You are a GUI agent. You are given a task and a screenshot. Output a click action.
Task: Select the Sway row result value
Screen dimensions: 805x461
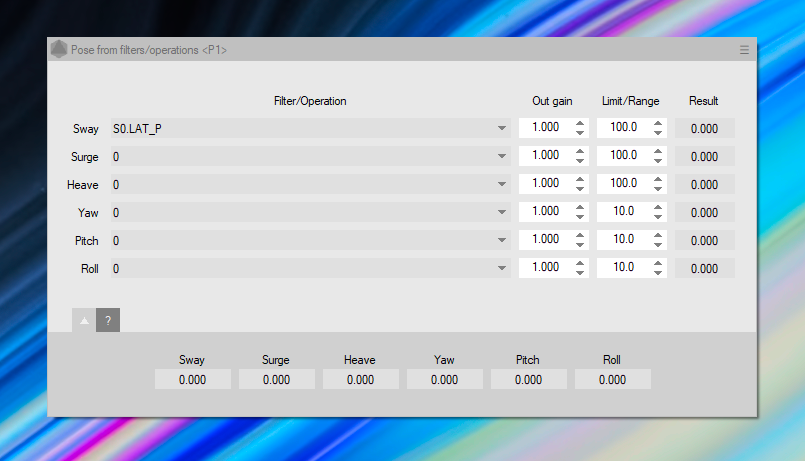(704, 128)
